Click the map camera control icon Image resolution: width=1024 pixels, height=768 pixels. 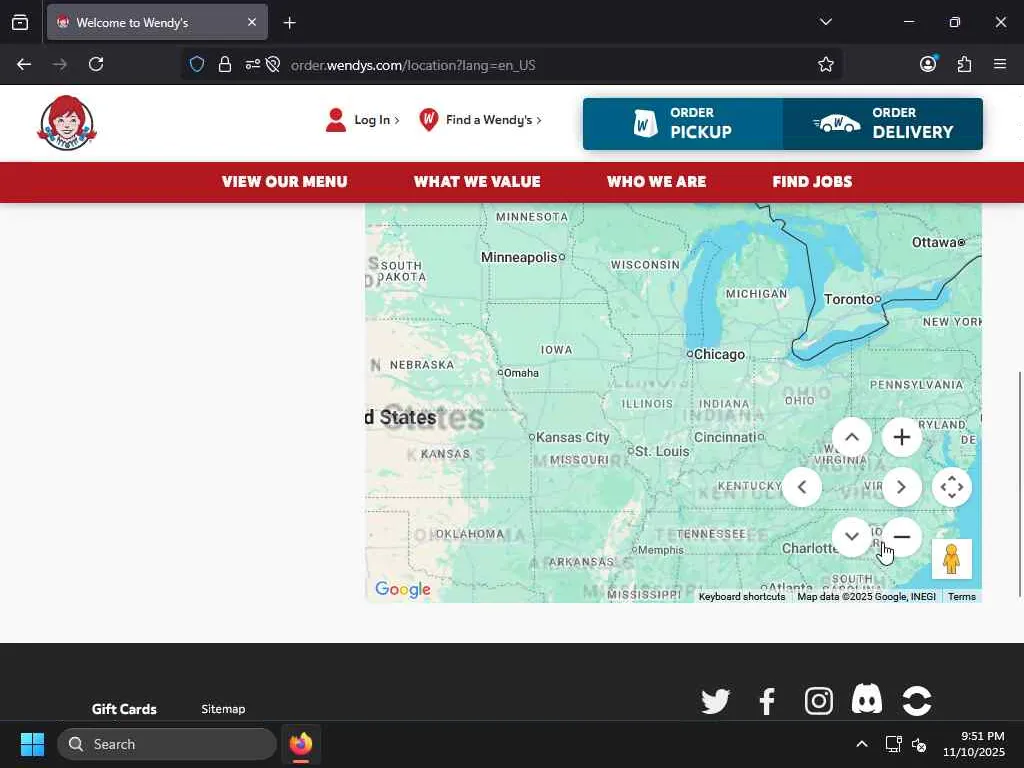(x=952, y=487)
